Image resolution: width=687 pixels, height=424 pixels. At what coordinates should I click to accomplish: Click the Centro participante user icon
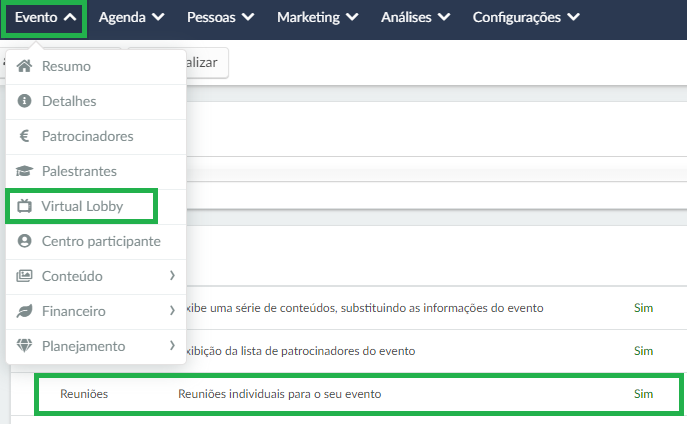tap(24, 241)
